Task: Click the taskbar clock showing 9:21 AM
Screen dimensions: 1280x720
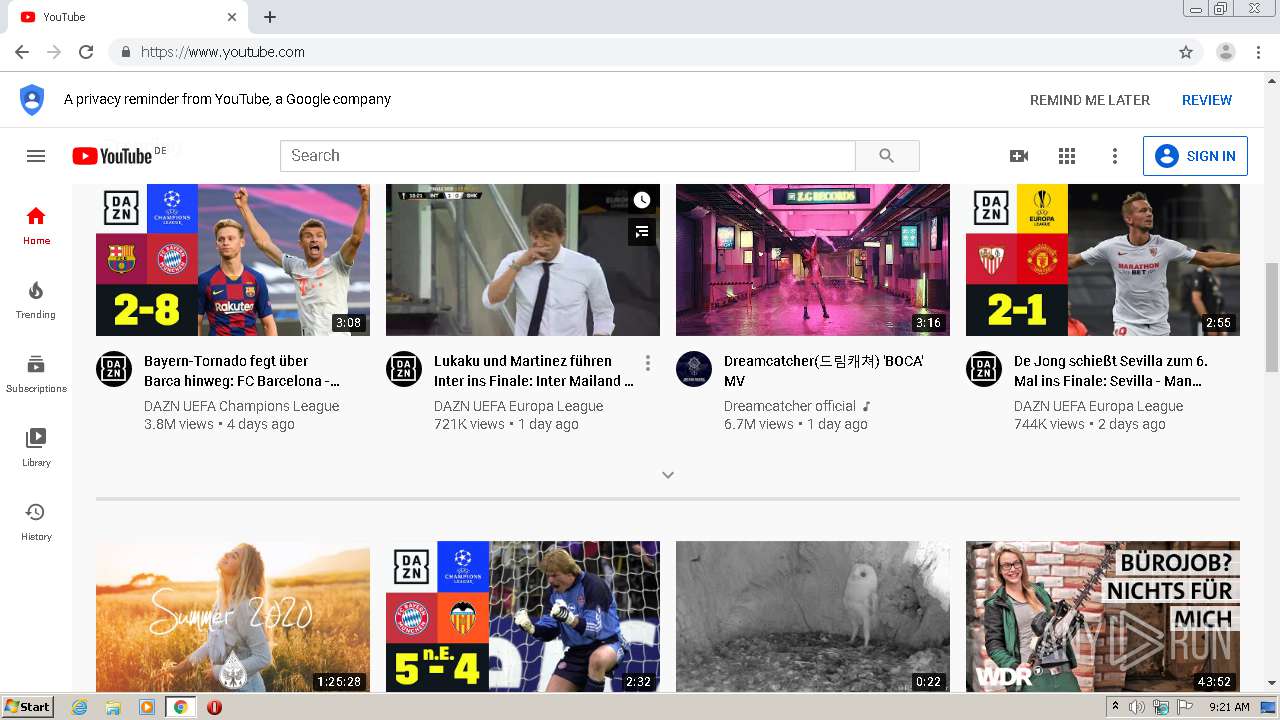Action: point(1230,707)
